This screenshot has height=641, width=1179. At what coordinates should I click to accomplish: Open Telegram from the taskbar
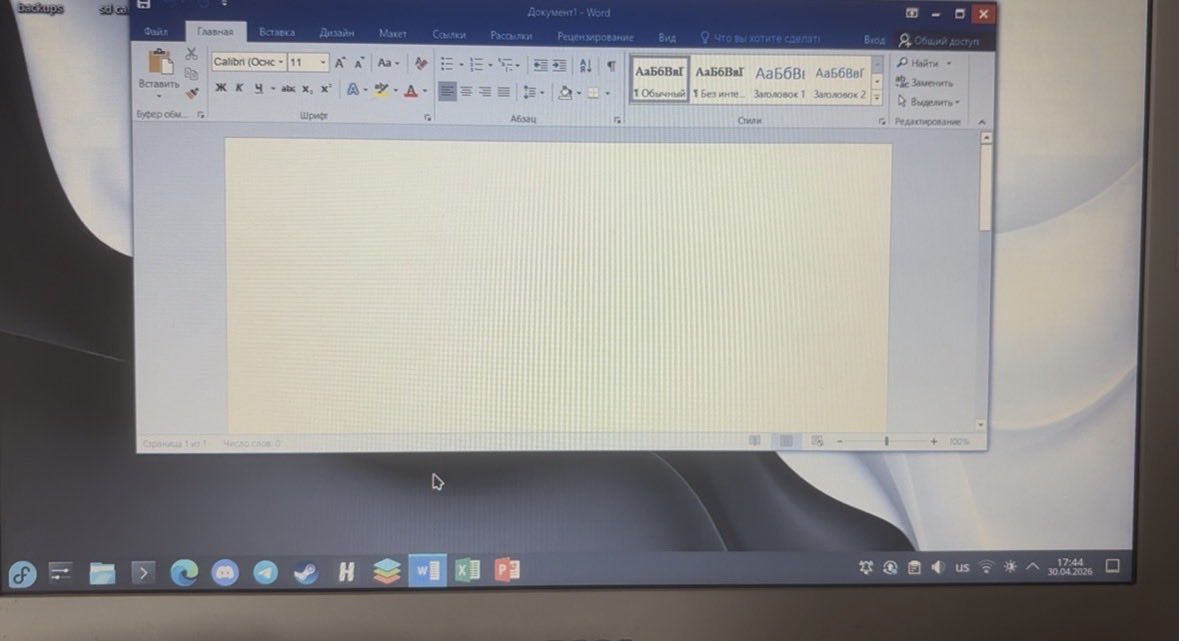265,573
